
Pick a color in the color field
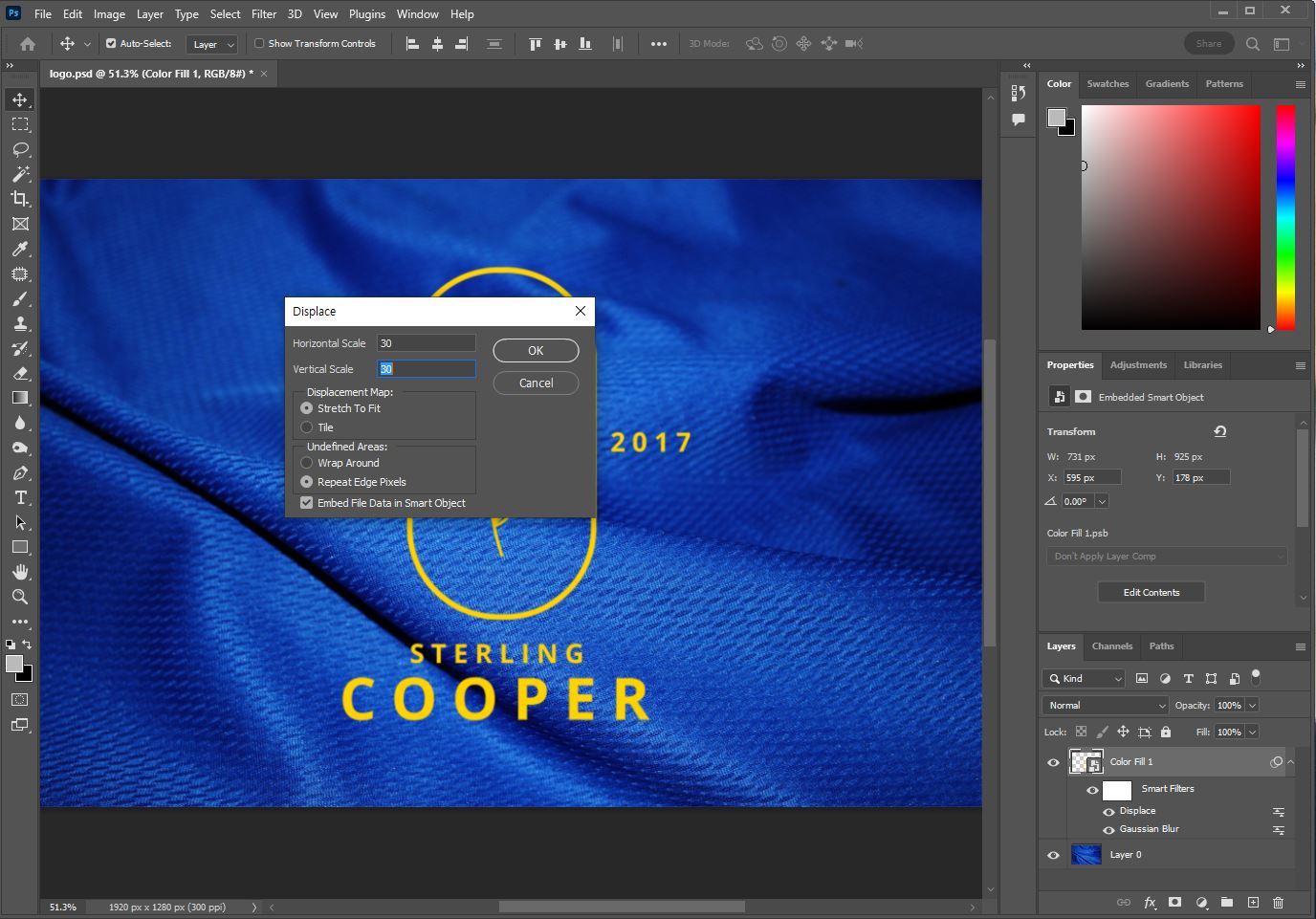pos(1171,218)
